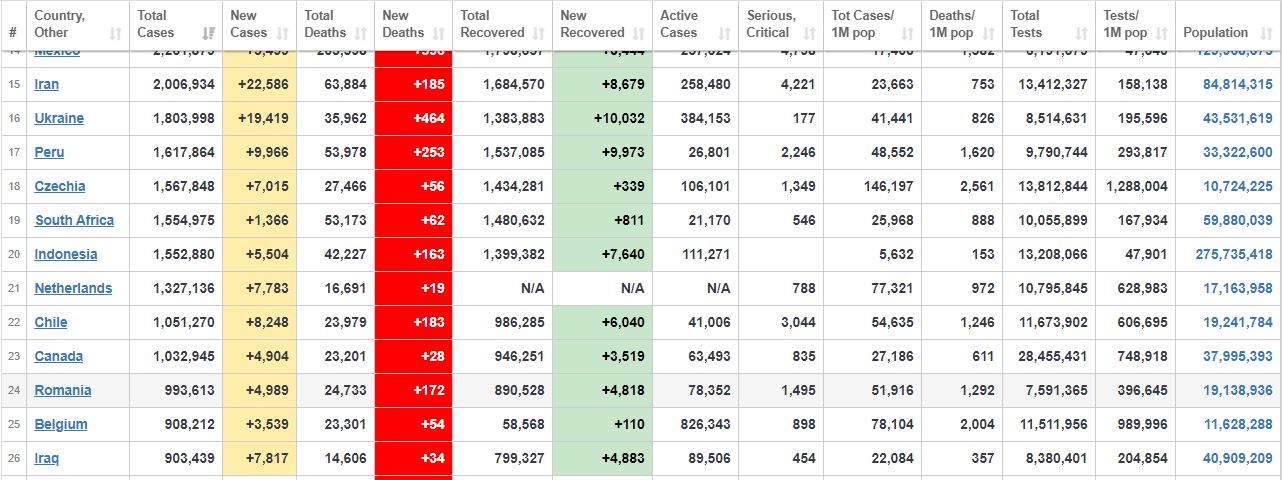
Task: Open the Netherlands country link
Action: [73, 288]
